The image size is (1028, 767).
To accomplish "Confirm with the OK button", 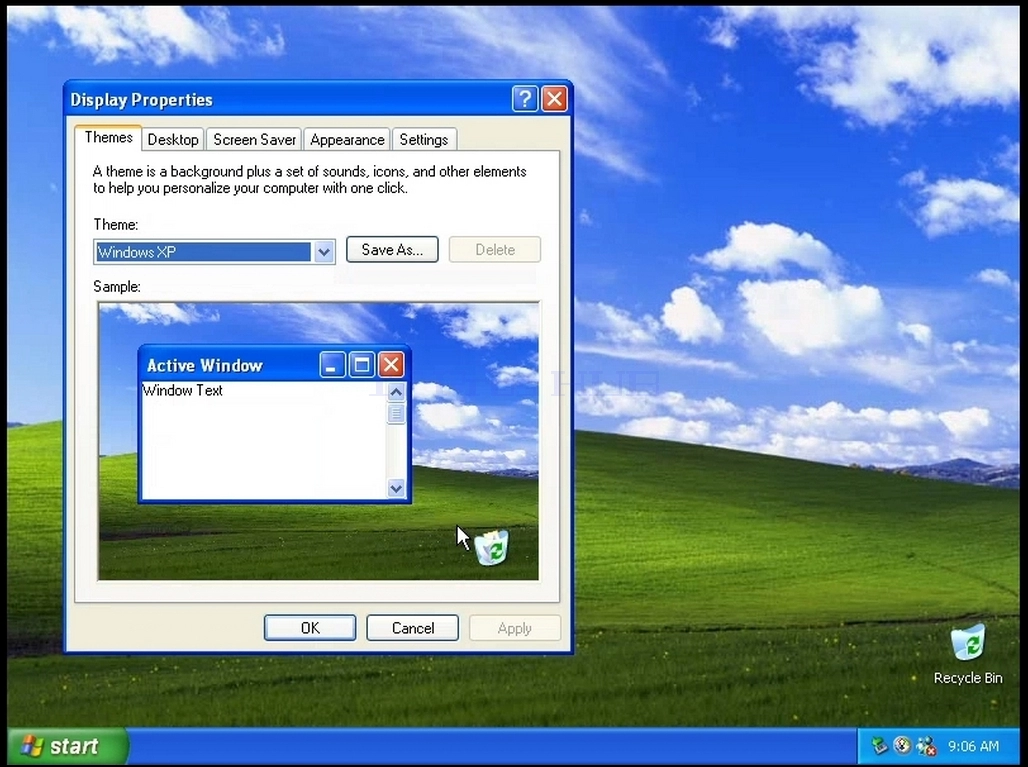I will 310,628.
